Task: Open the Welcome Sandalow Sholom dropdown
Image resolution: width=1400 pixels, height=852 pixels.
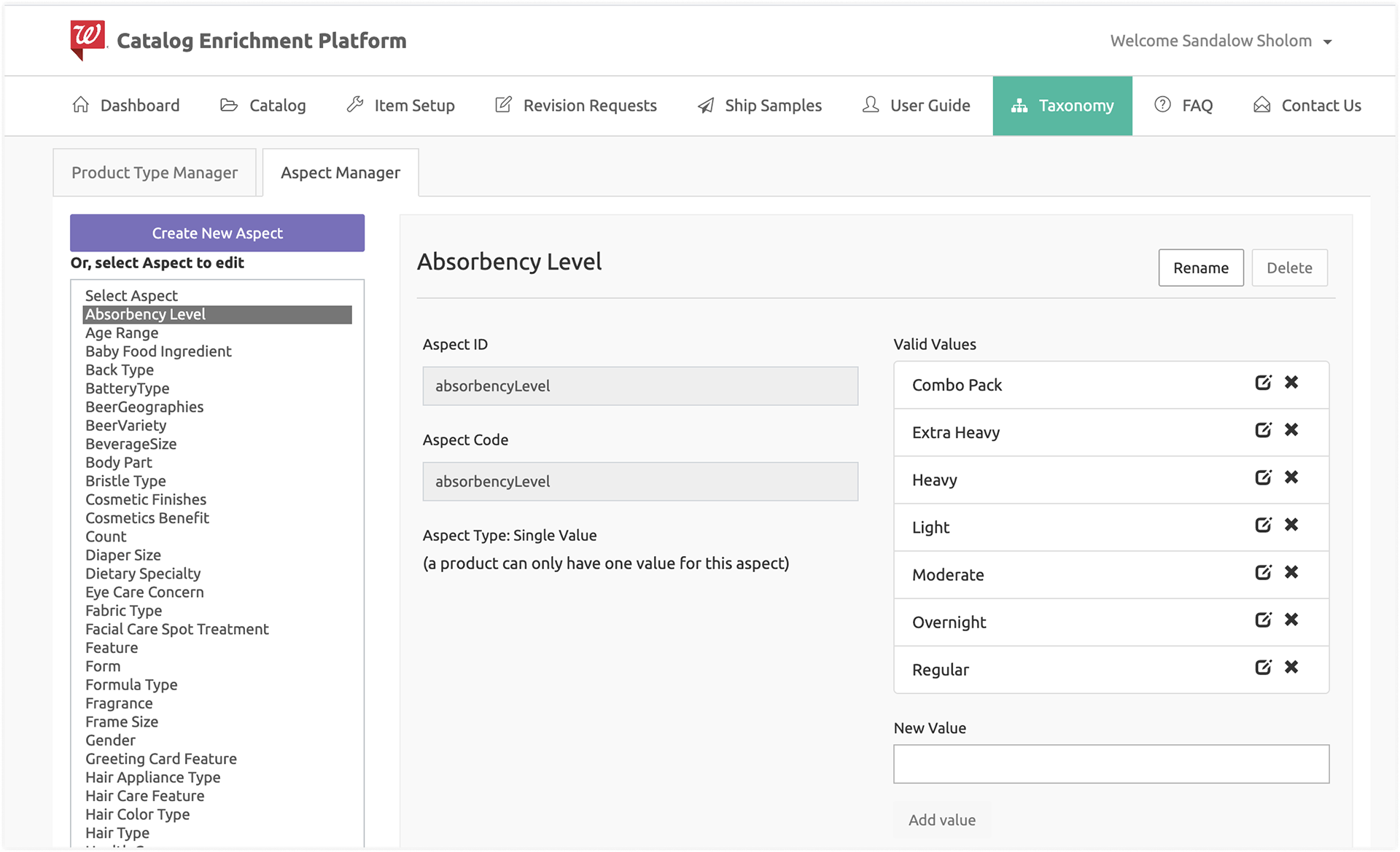Action: point(1221,41)
